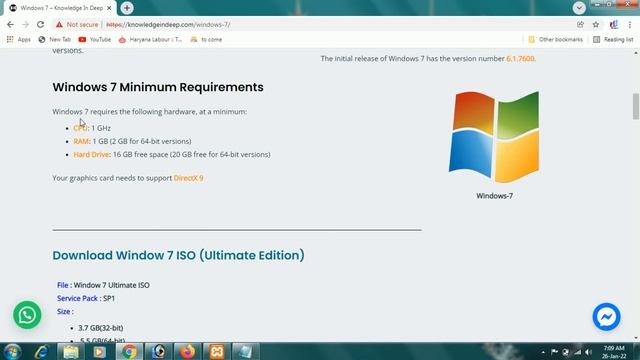Switch to Chrome in taskbar

pos(129,352)
